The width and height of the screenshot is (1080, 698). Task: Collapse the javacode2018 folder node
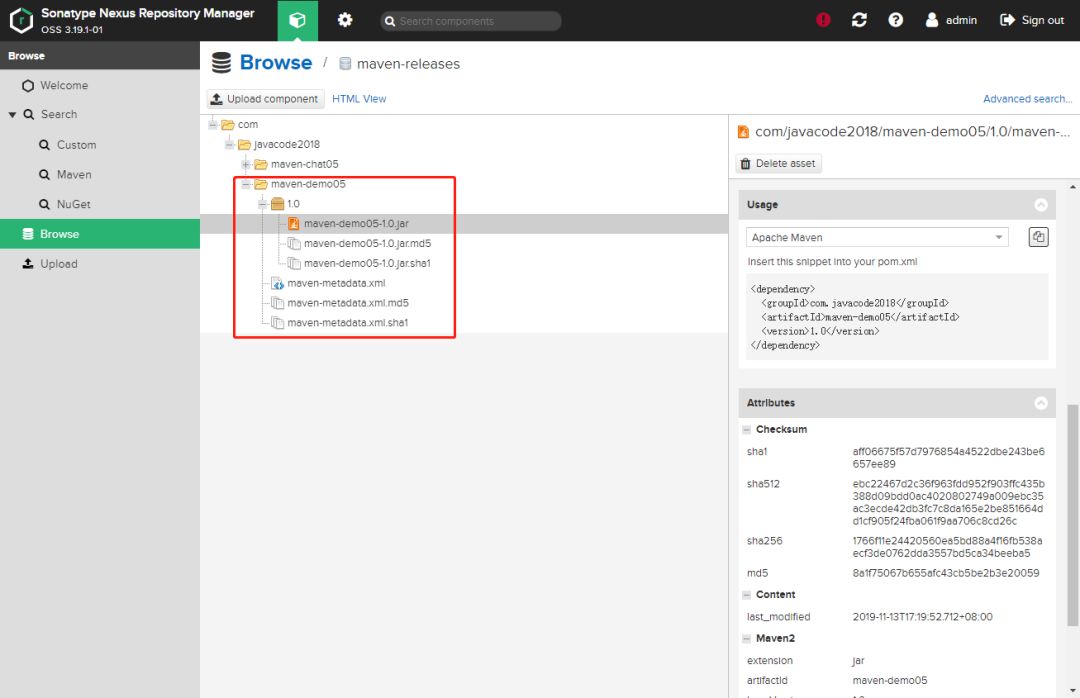click(229, 145)
